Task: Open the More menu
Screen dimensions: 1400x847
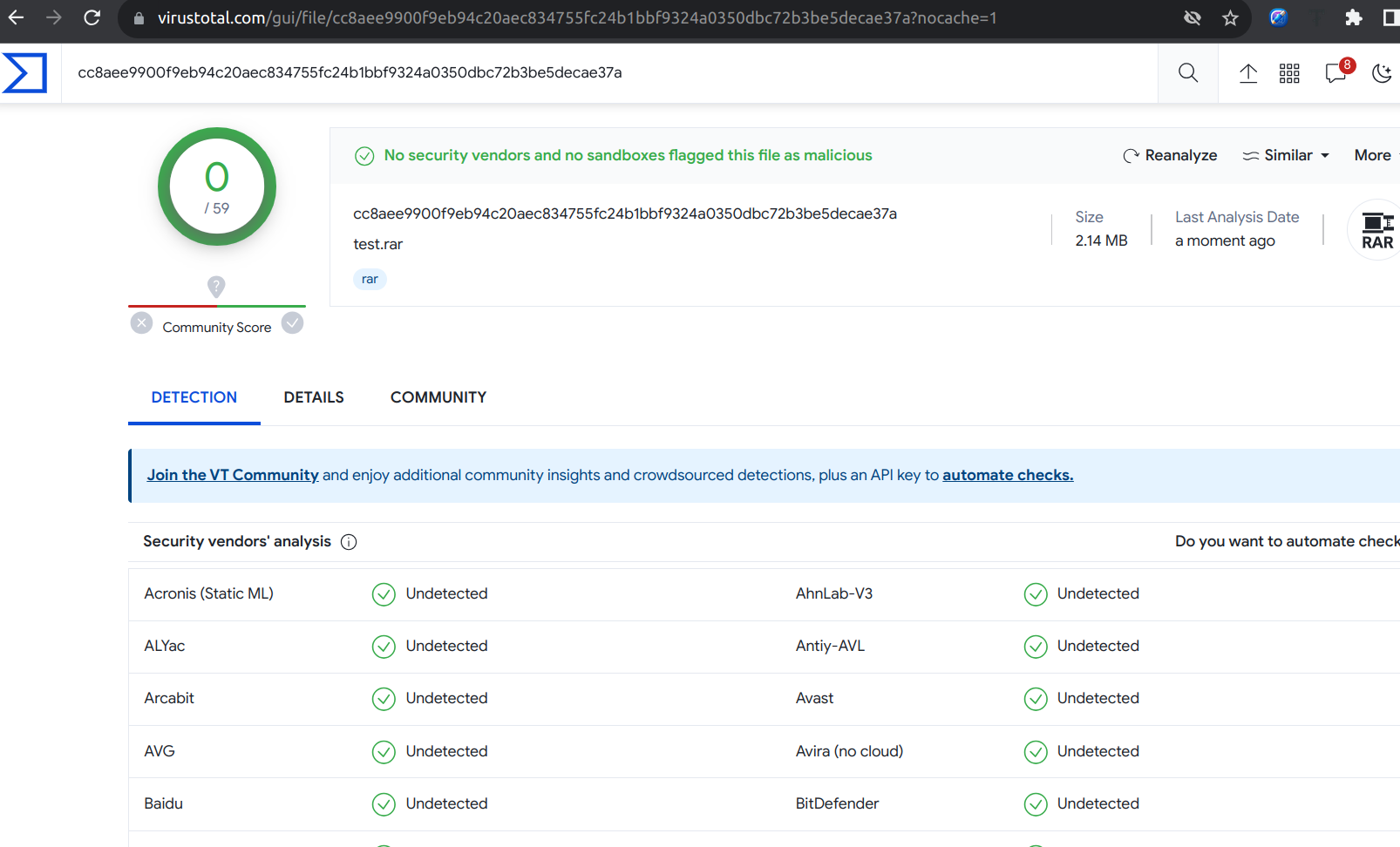Action: 1376,155
